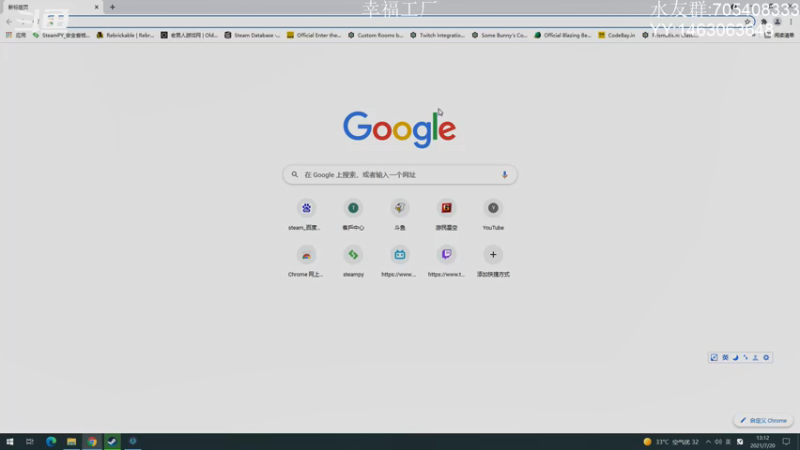Open the Custom Rooms bookmark
This screenshot has height=450, width=800.
click(x=376, y=35)
